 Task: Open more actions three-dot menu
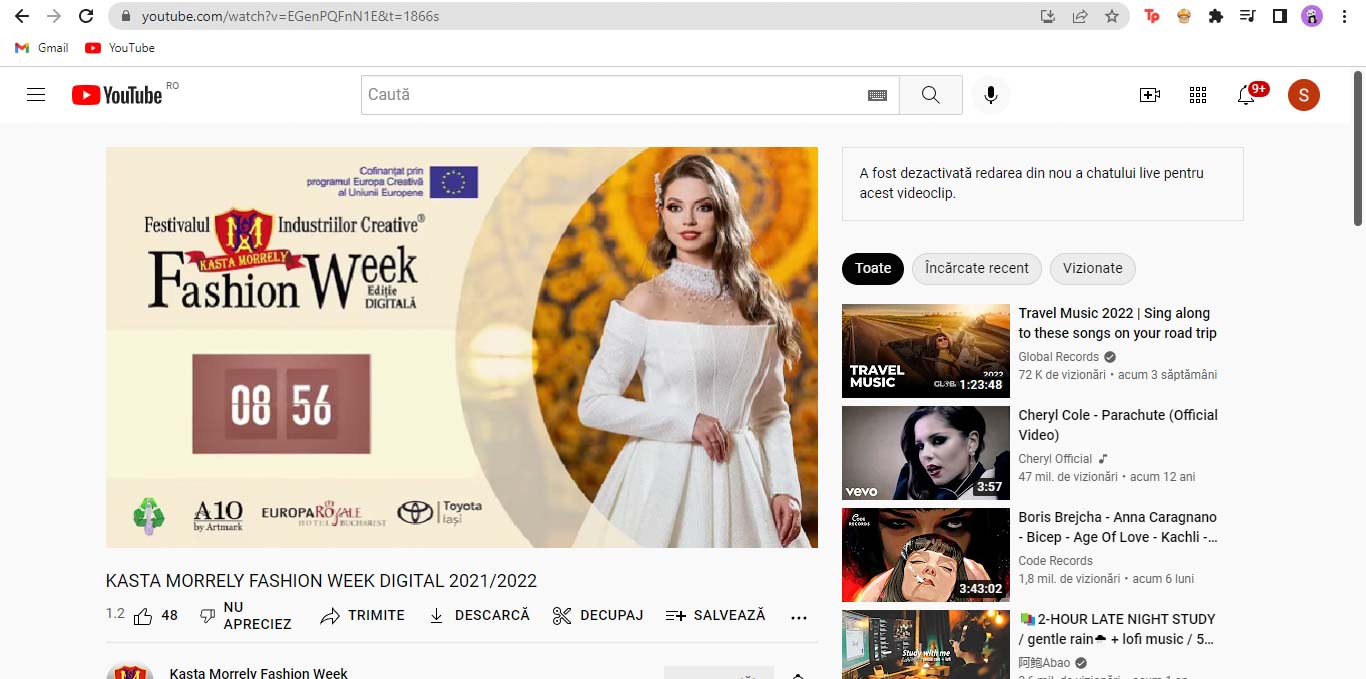pos(798,617)
